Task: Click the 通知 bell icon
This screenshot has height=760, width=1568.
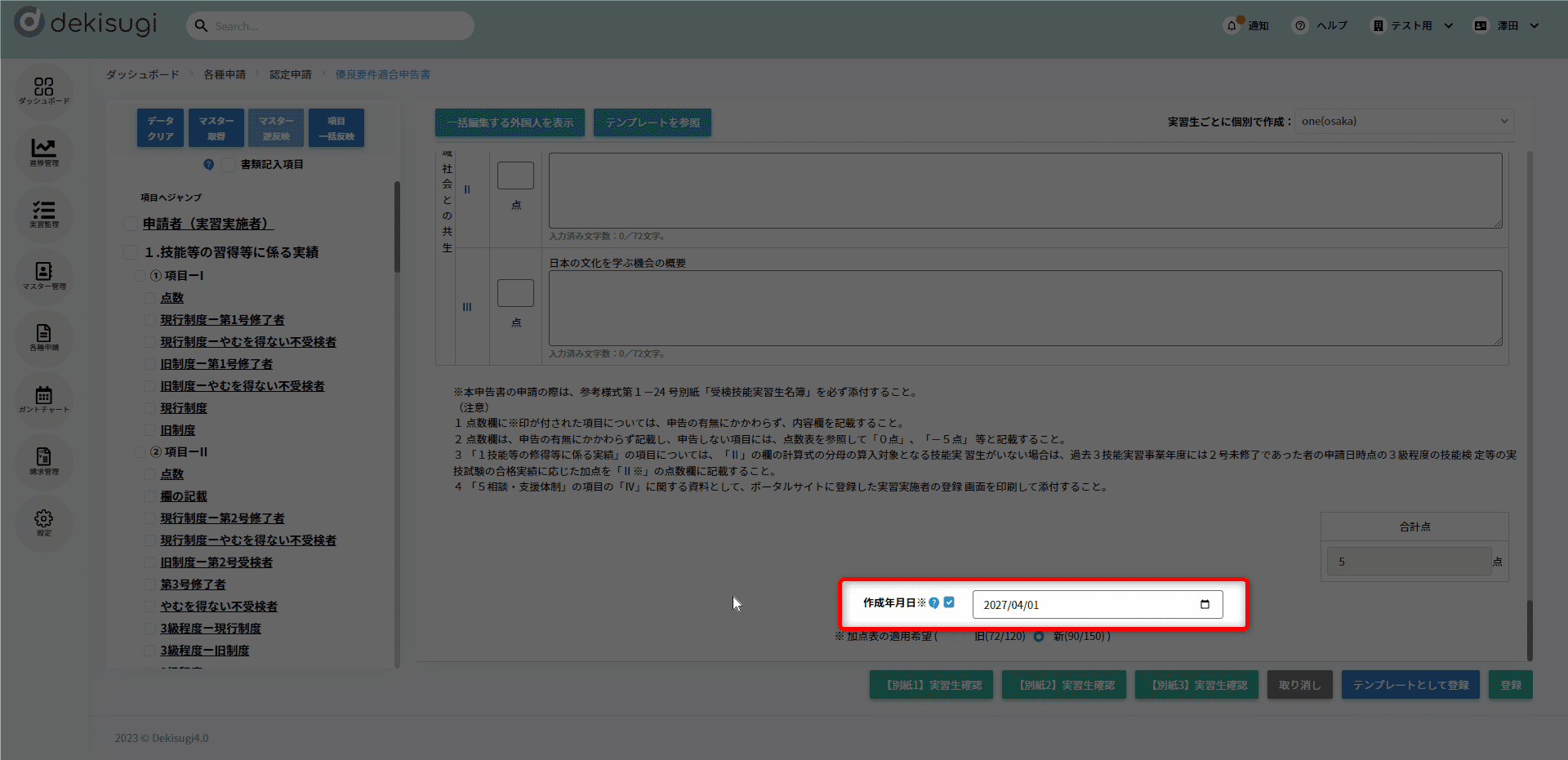Action: click(1232, 26)
